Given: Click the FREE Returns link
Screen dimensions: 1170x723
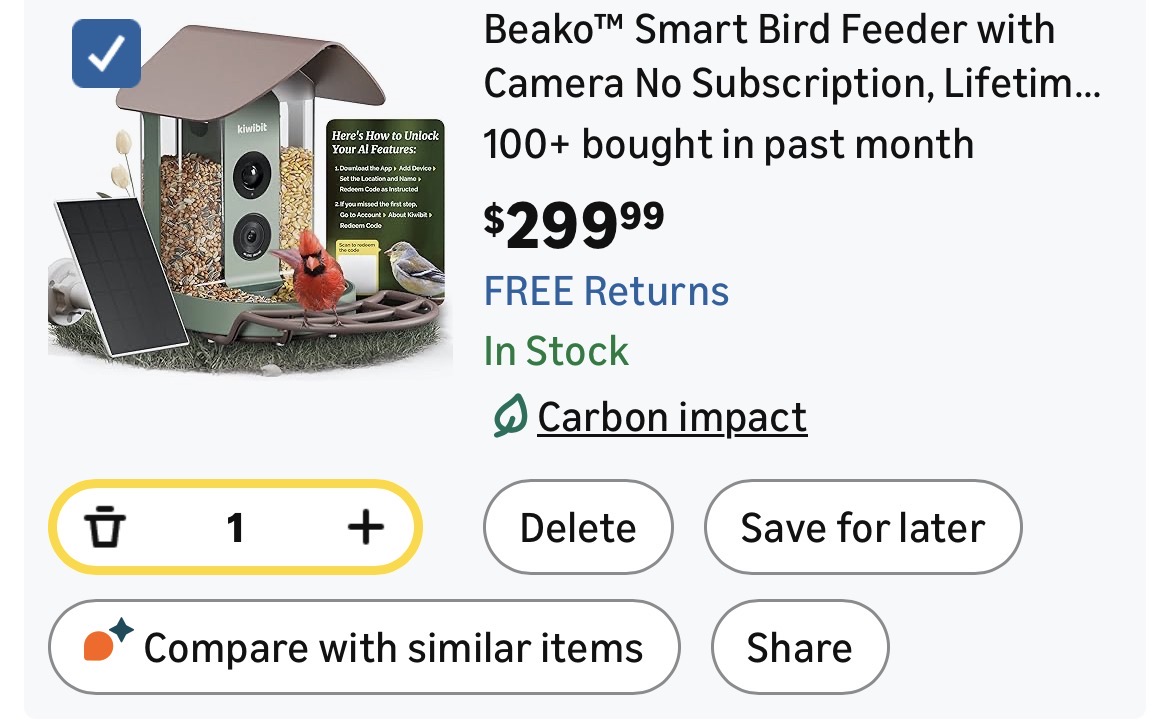Looking at the screenshot, I should click(606, 291).
